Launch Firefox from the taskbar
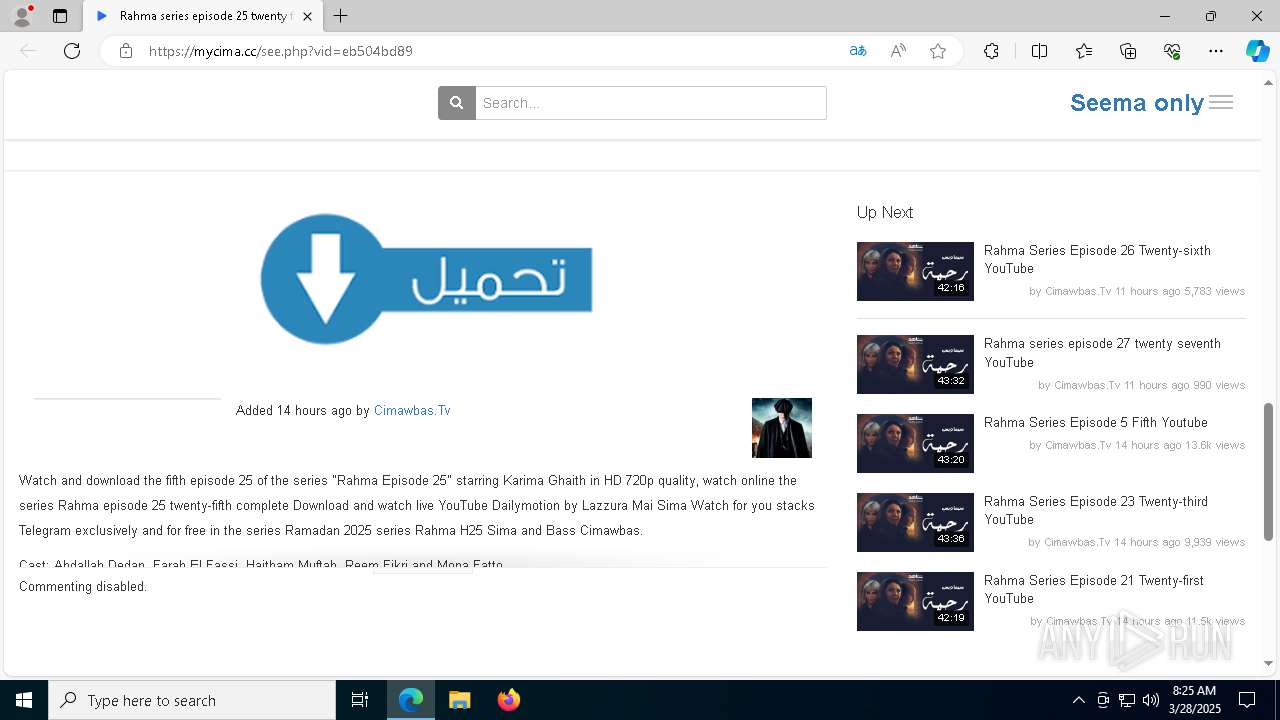Viewport: 1280px width, 720px height. pos(508,700)
